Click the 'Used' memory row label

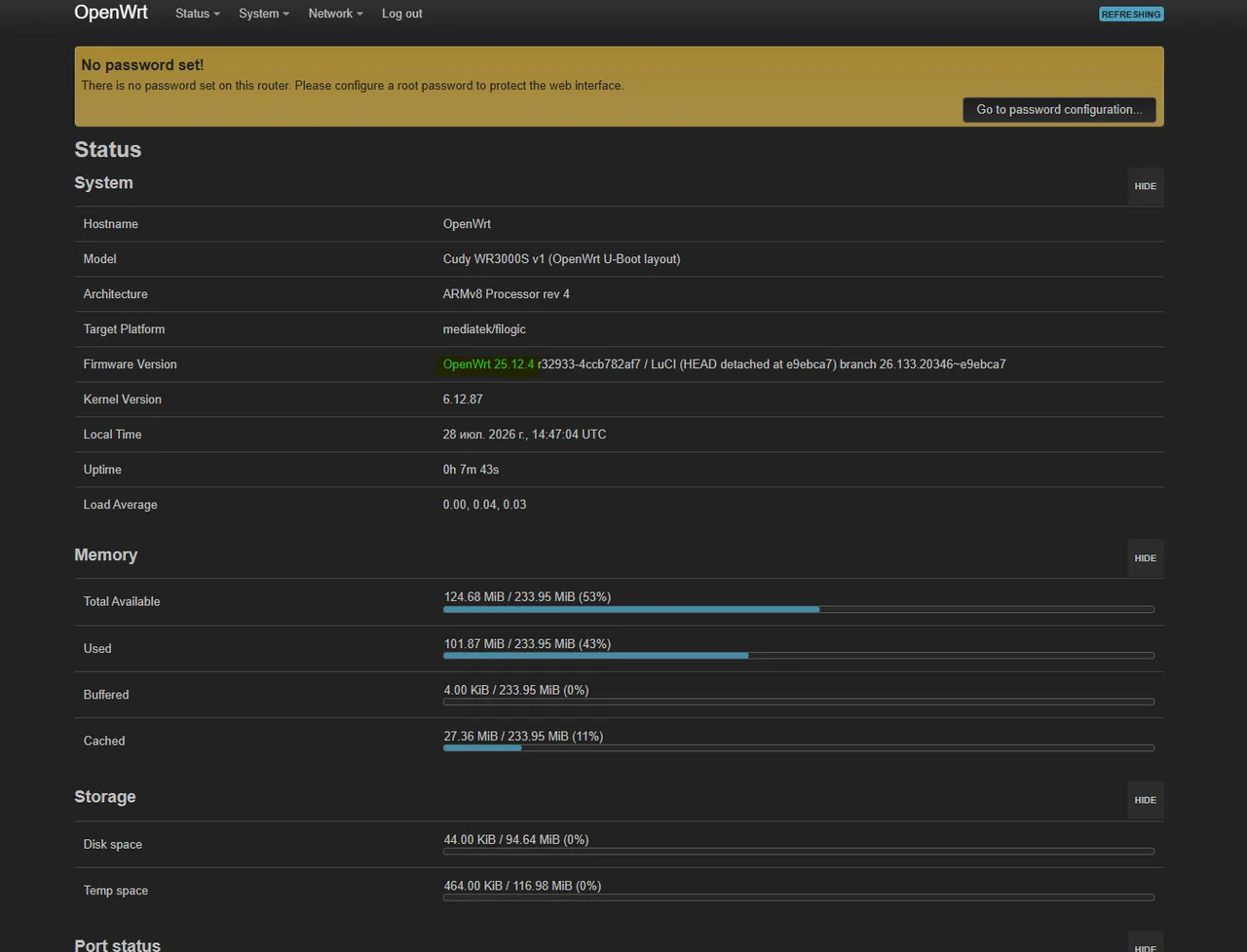(x=97, y=649)
